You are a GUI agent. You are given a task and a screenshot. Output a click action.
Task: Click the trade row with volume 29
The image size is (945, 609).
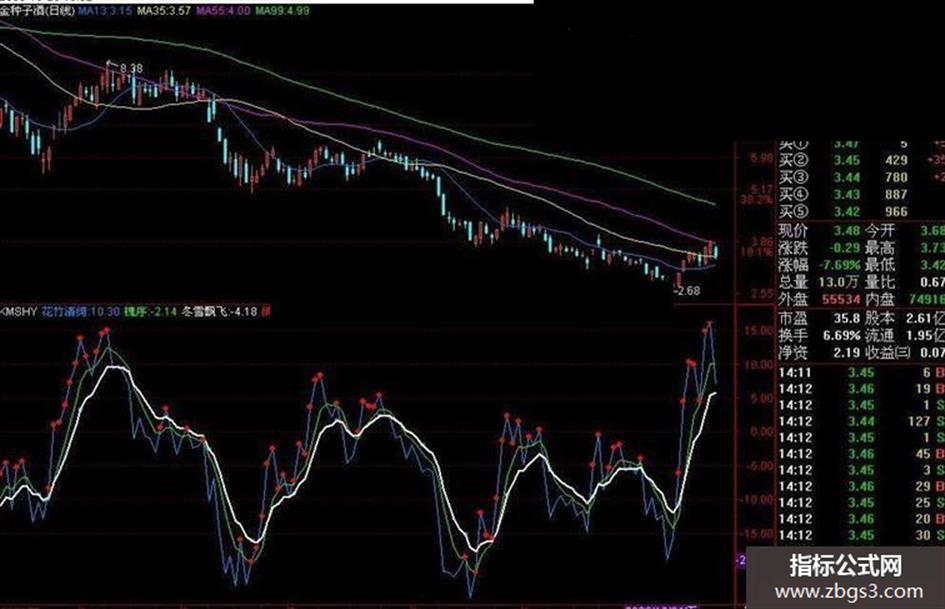[861, 487]
